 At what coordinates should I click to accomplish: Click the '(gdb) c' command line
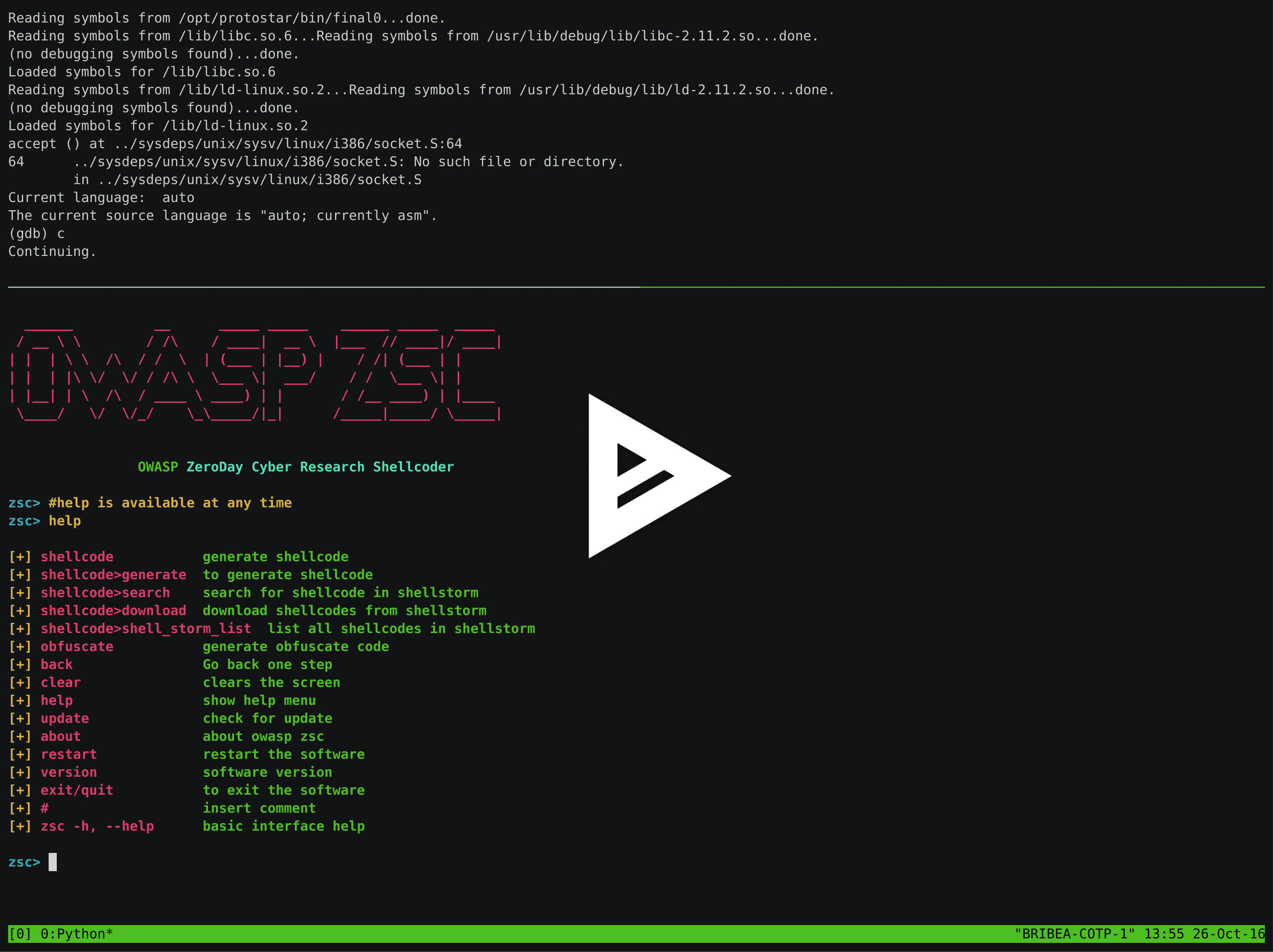tap(36, 233)
